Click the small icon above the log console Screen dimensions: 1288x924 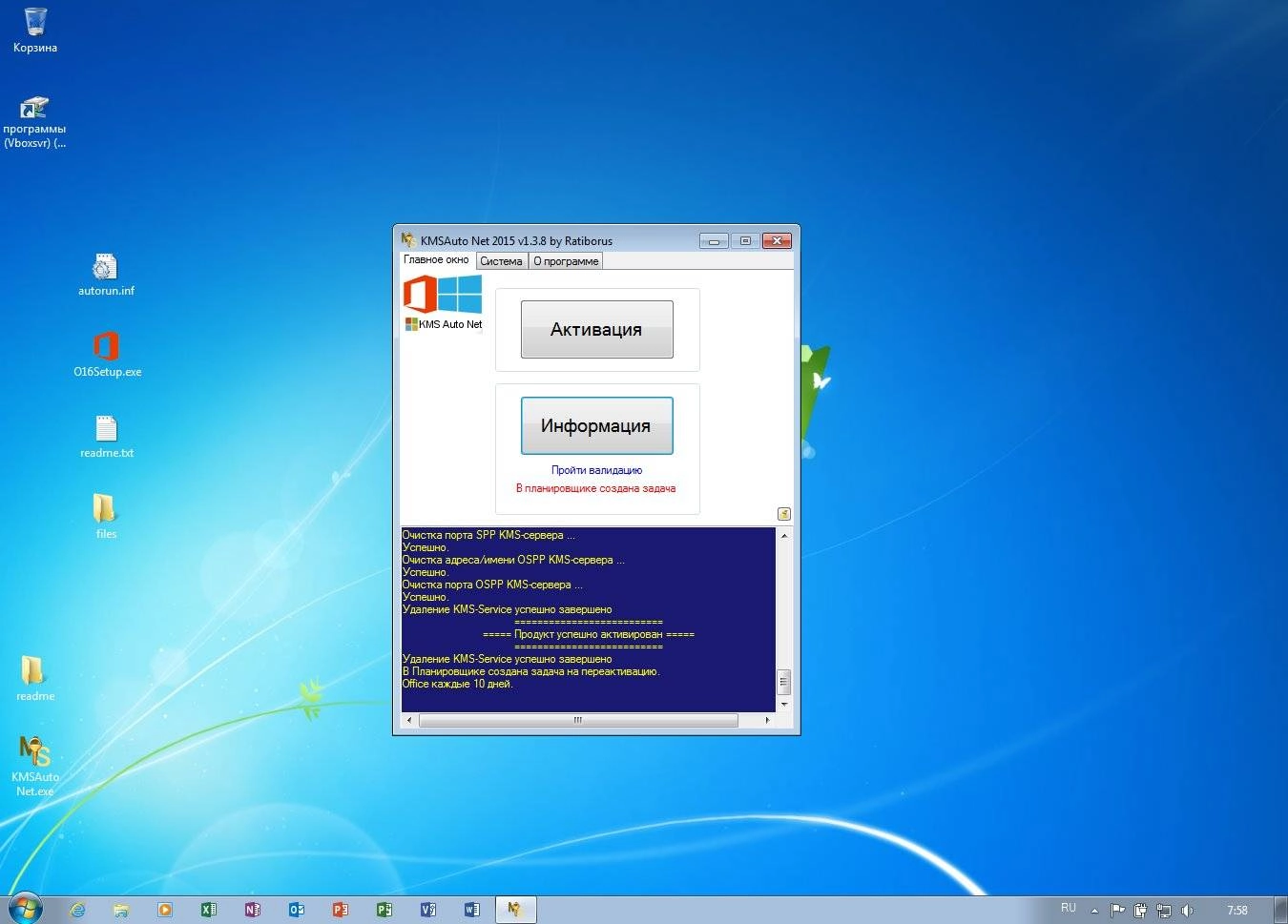click(783, 514)
